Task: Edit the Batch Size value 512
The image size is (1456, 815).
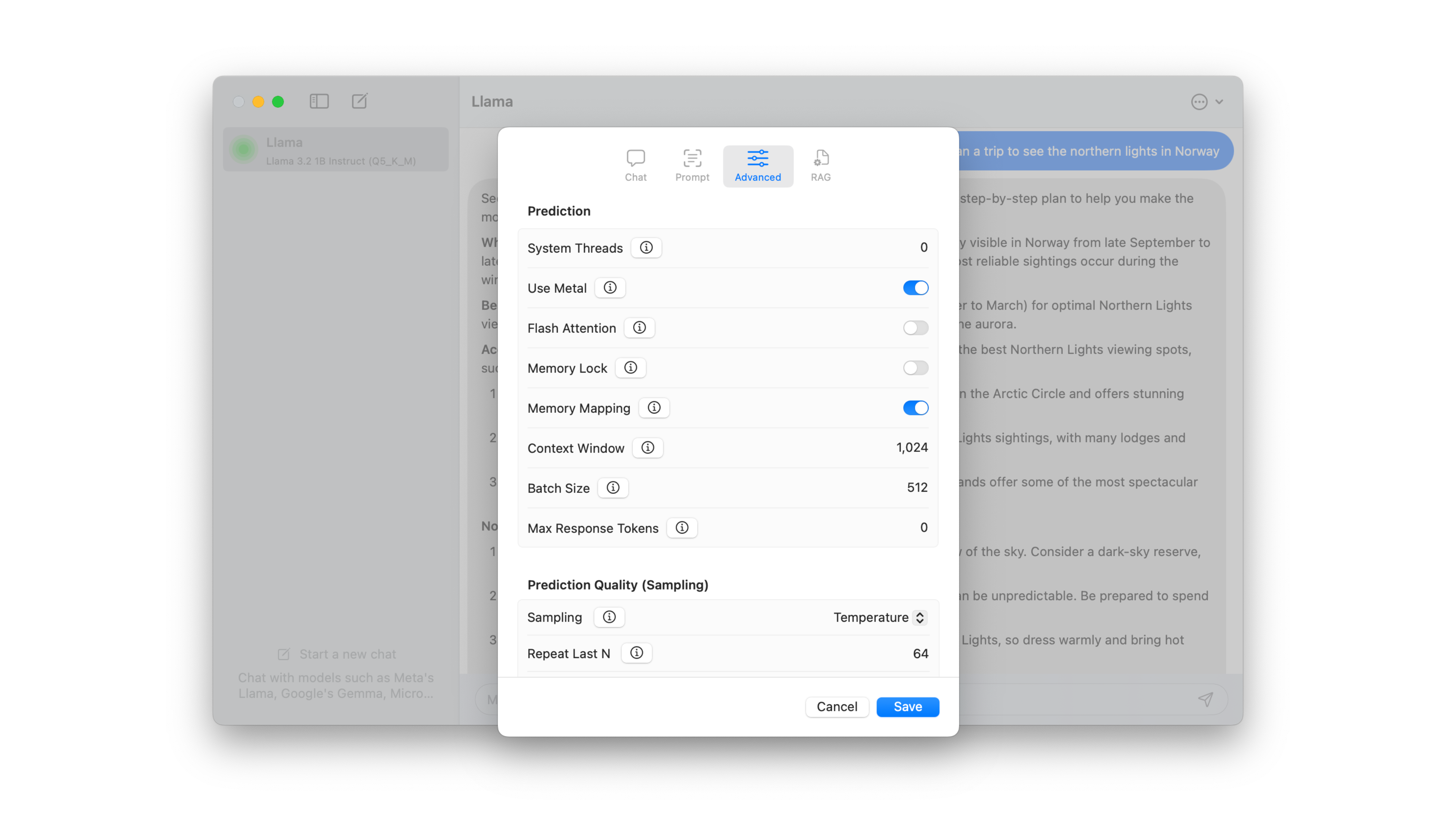Action: (917, 487)
